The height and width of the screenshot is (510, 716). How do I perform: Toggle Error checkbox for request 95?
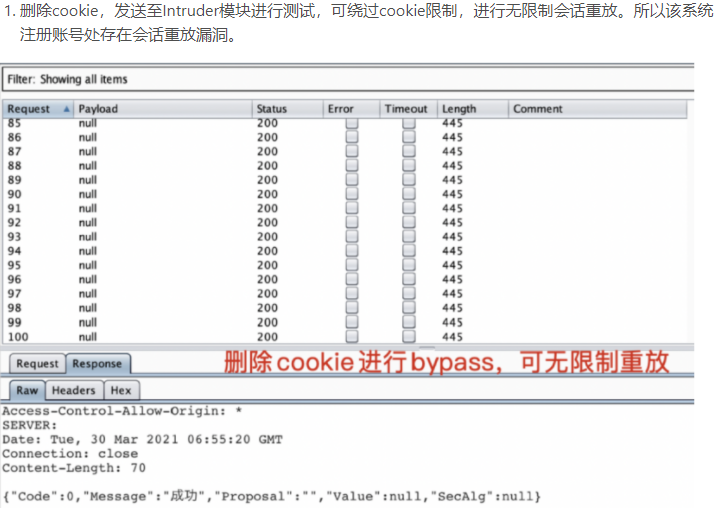coord(352,265)
